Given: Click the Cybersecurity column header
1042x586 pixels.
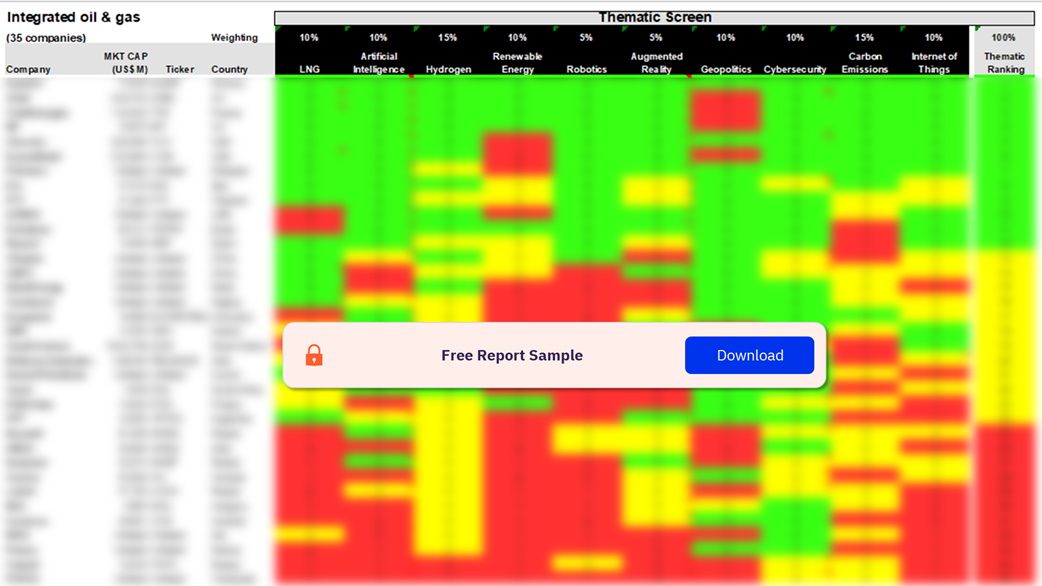Looking at the screenshot, I should 795,69.
